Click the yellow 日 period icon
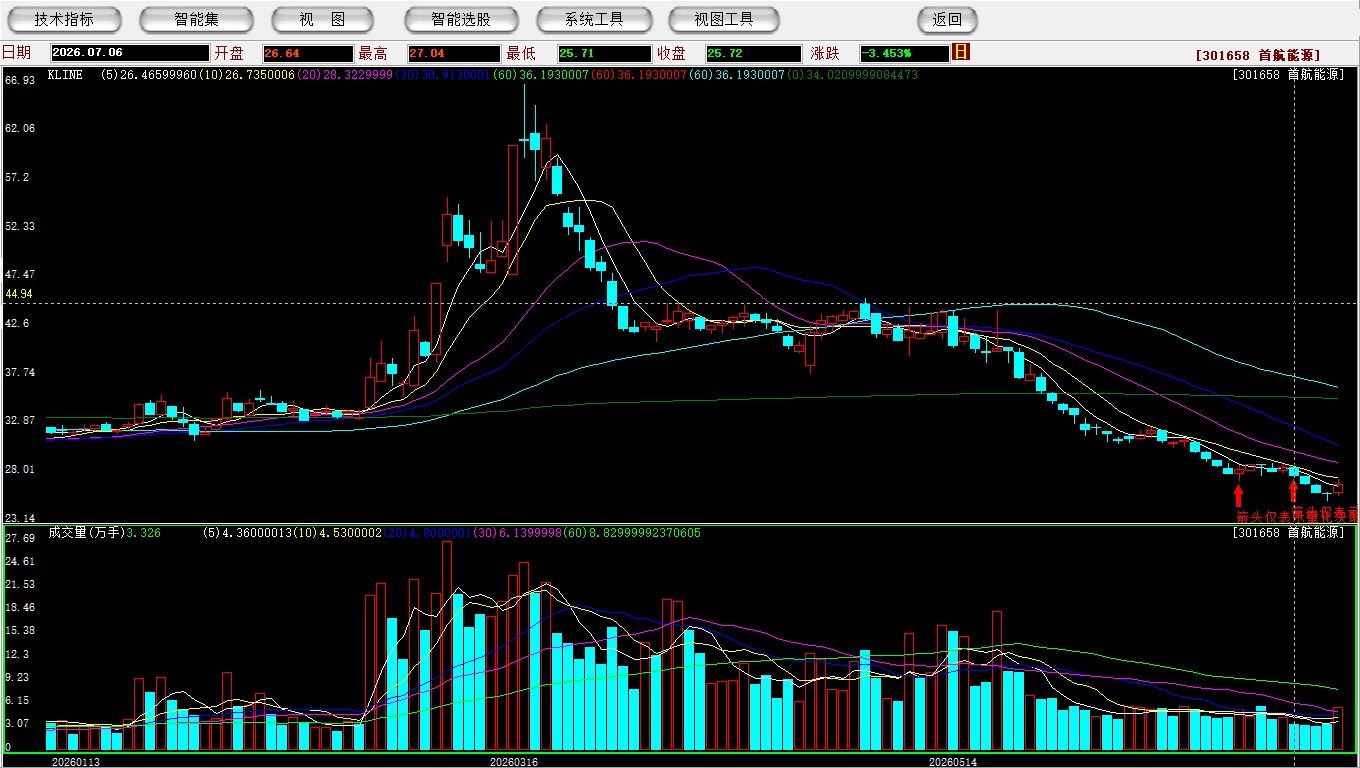The height and width of the screenshot is (768, 1360). pos(962,52)
